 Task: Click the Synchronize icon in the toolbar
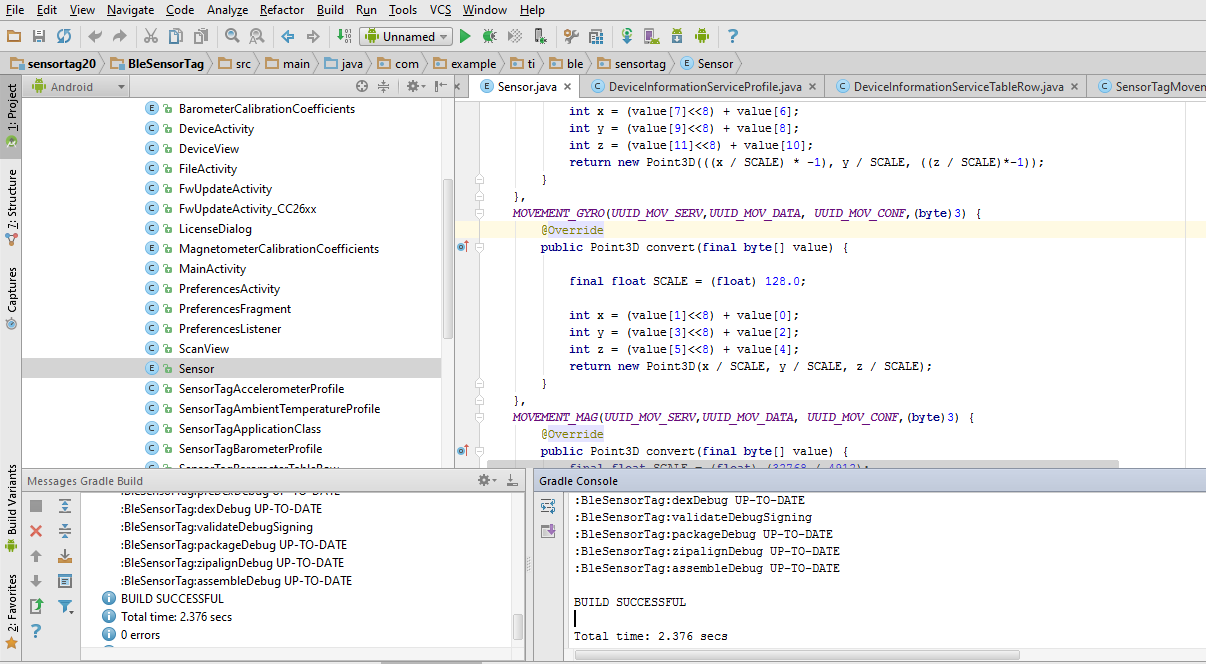coord(64,36)
